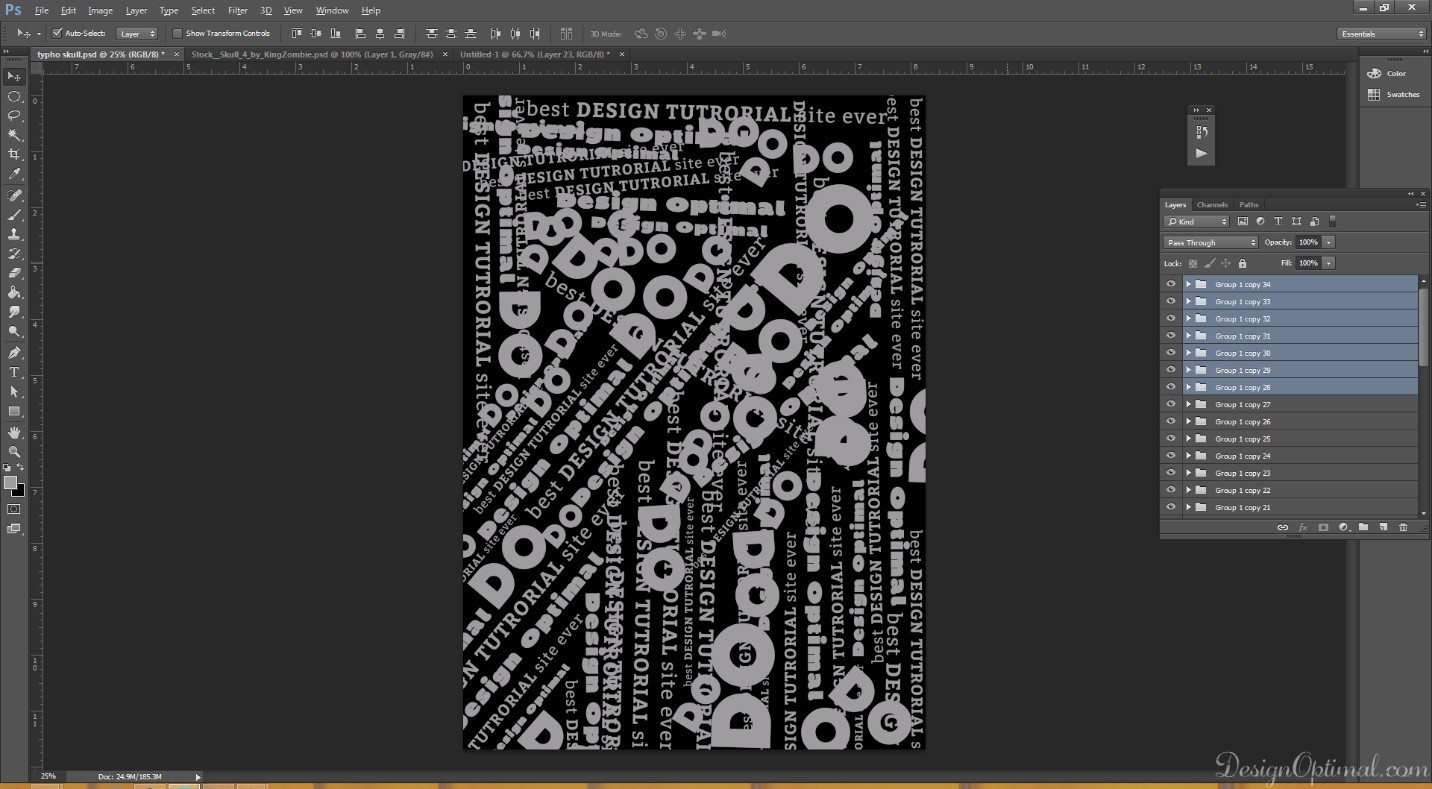Create a new layer
The width and height of the screenshot is (1432, 789).
1383,527
